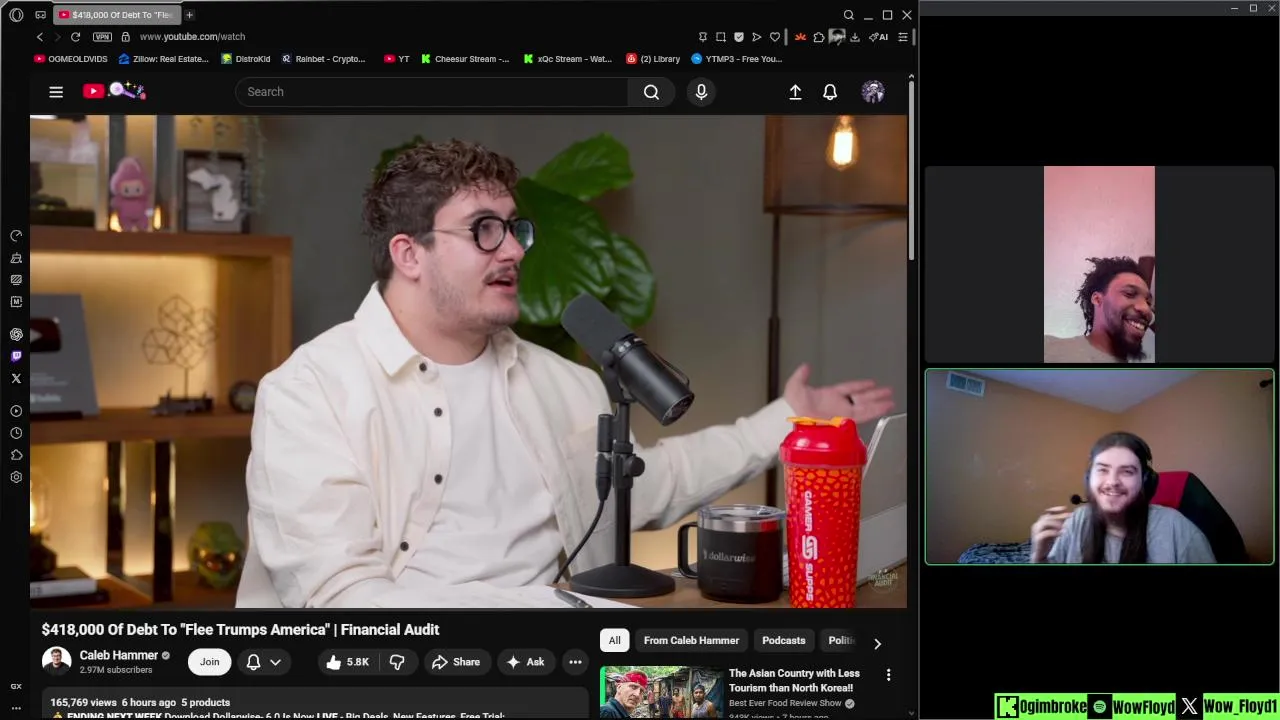Open the YouTube guide hamburger menu
Screen dimensions: 1280x720
pos(56,92)
